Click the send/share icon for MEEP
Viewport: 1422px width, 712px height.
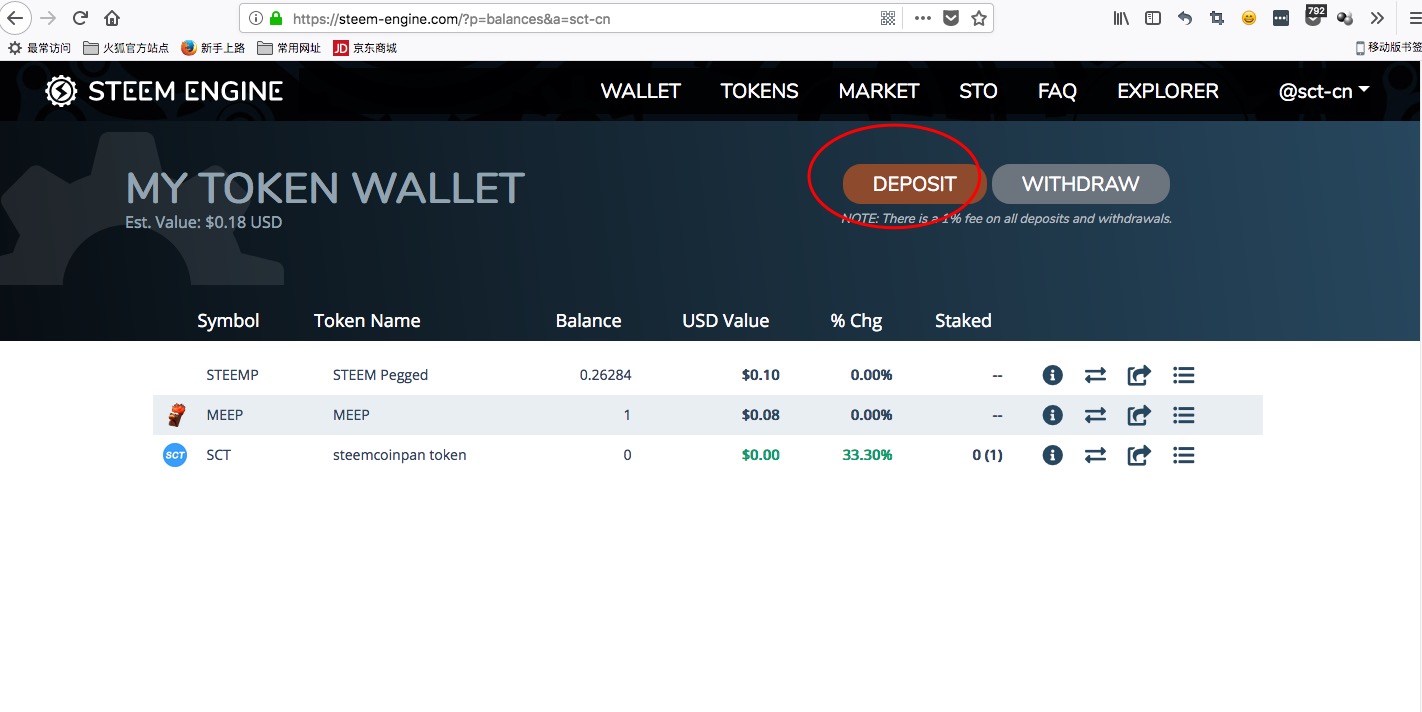pyautogui.click(x=1139, y=415)
